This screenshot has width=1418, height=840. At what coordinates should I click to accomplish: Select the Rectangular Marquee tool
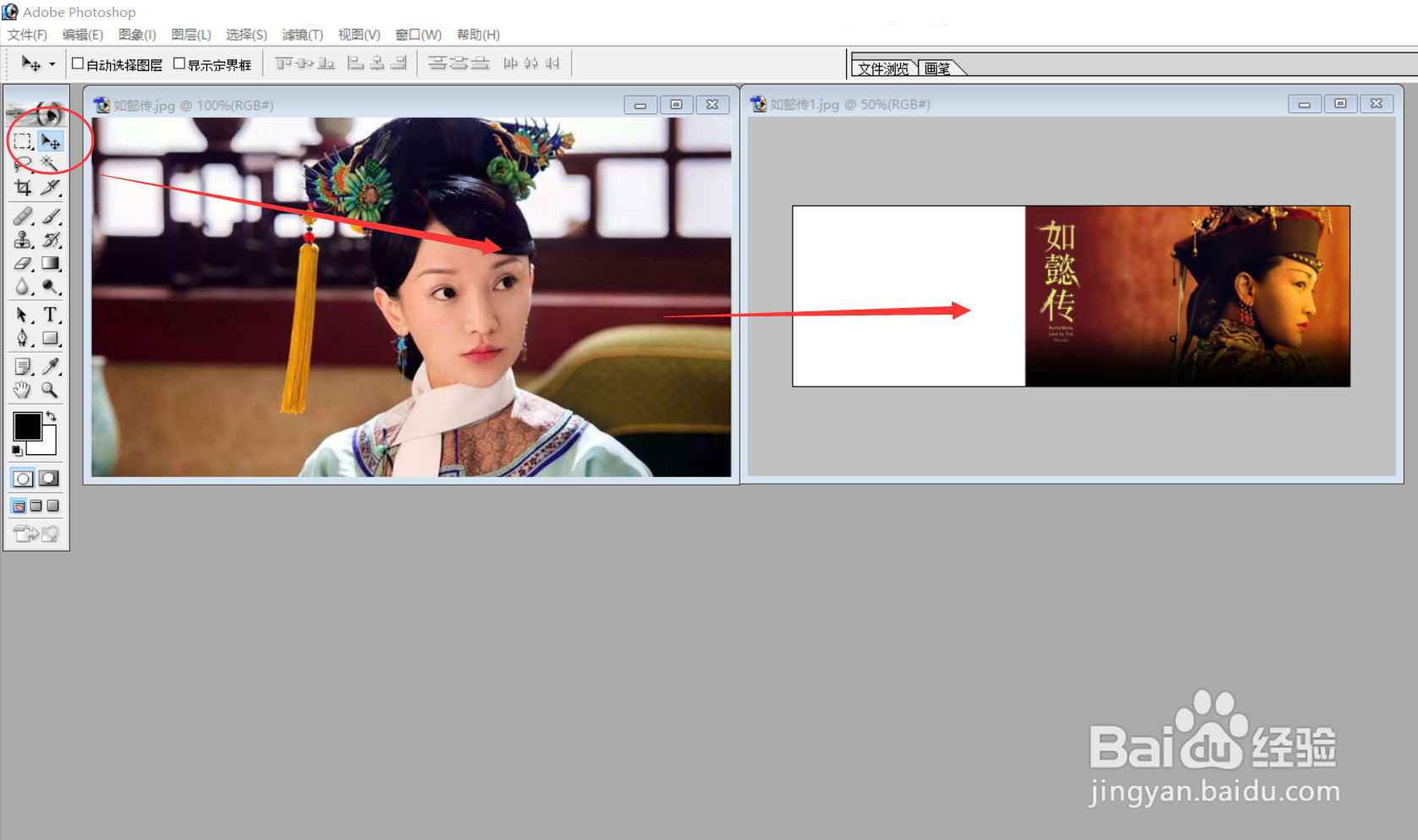pyautogui.click(x=23, y=141)
